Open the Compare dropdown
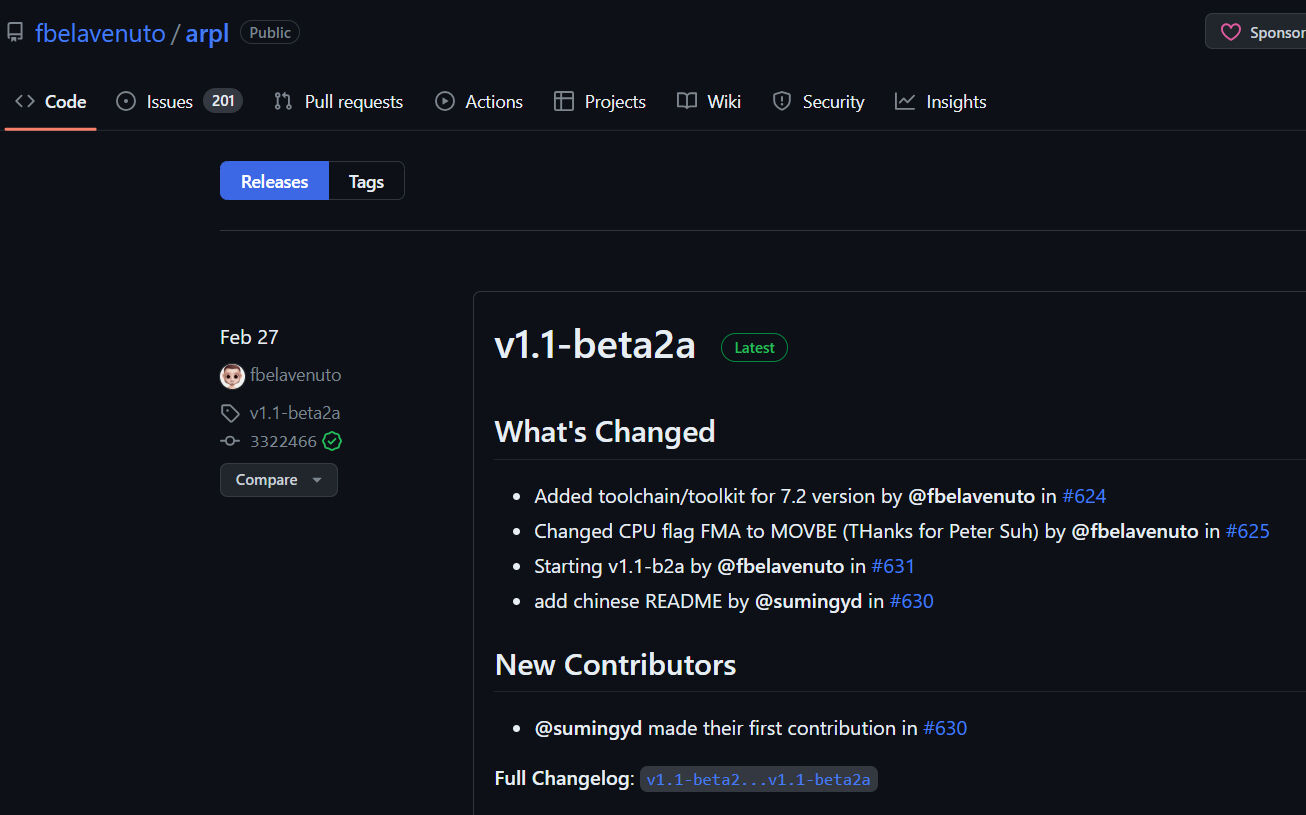This screenshot has height=815, width=1306. [278, 480]
